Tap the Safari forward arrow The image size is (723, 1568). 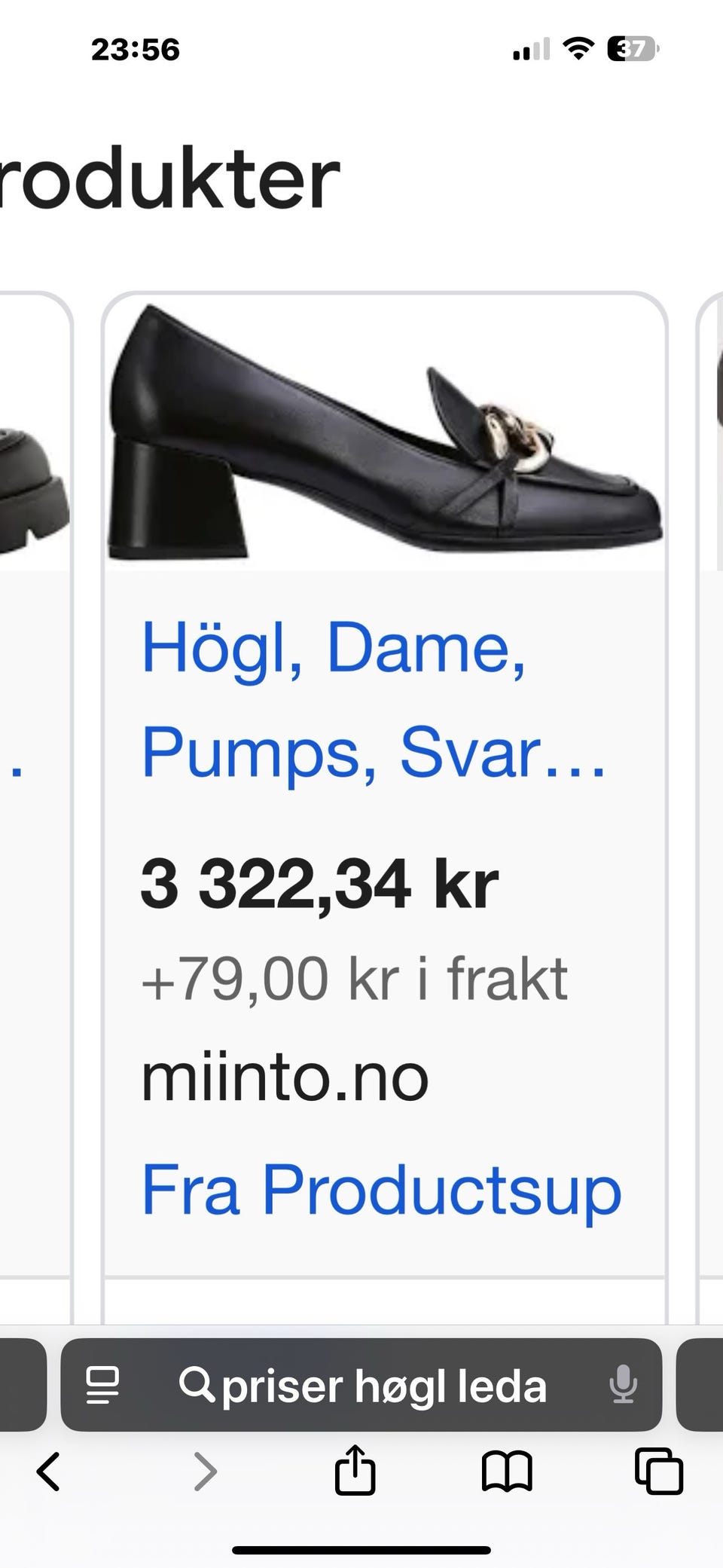[205, 1472]
